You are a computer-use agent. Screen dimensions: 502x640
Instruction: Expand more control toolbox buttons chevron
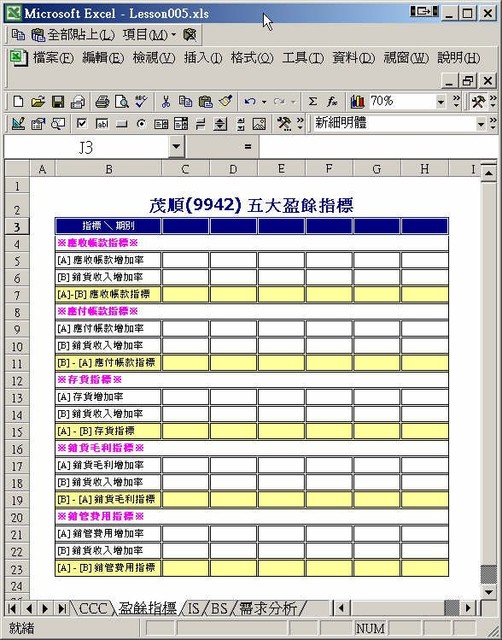(x=300, y=123)
